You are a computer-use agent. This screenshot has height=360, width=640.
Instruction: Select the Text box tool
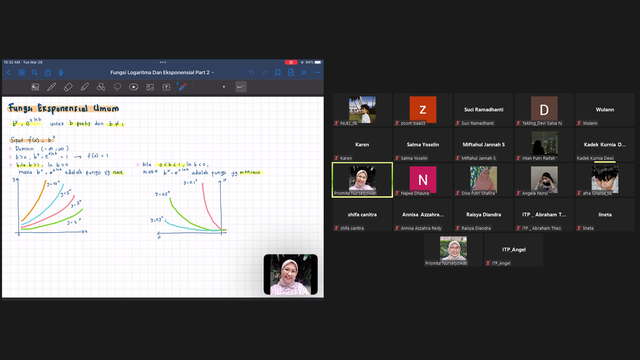point(166,87)
